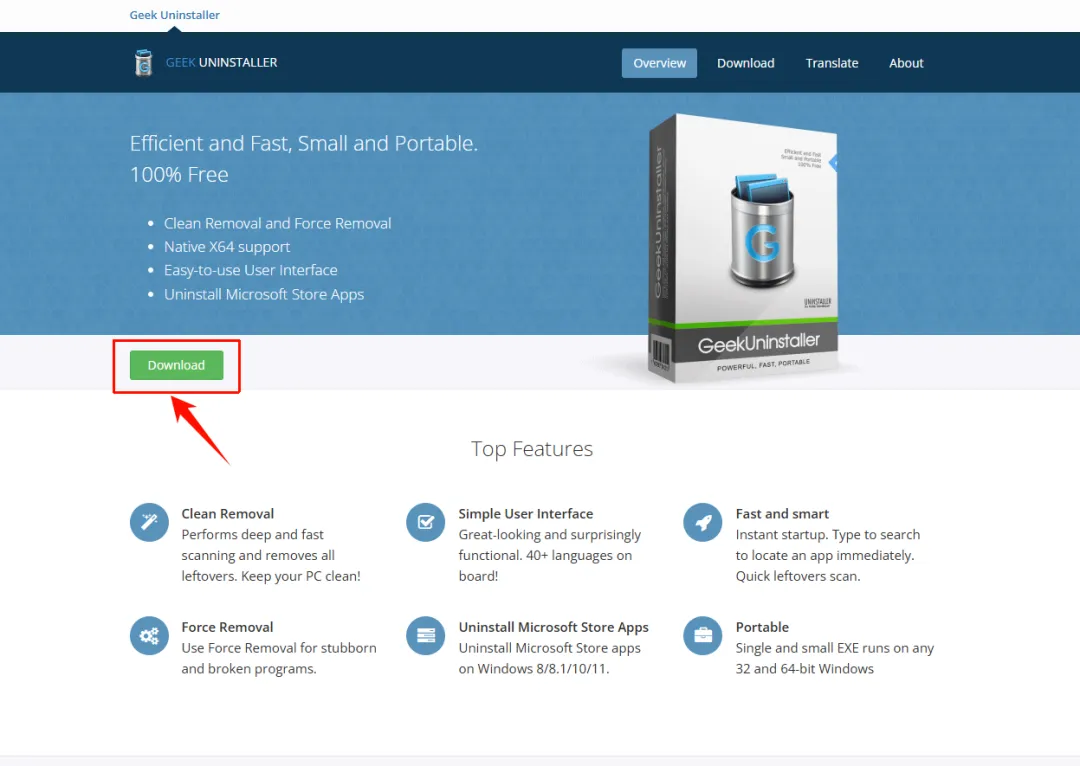Click the Efficient and Fast headline text
Image resolution: width=1080 pixels, height=766 pixels.
coord(304,143)
